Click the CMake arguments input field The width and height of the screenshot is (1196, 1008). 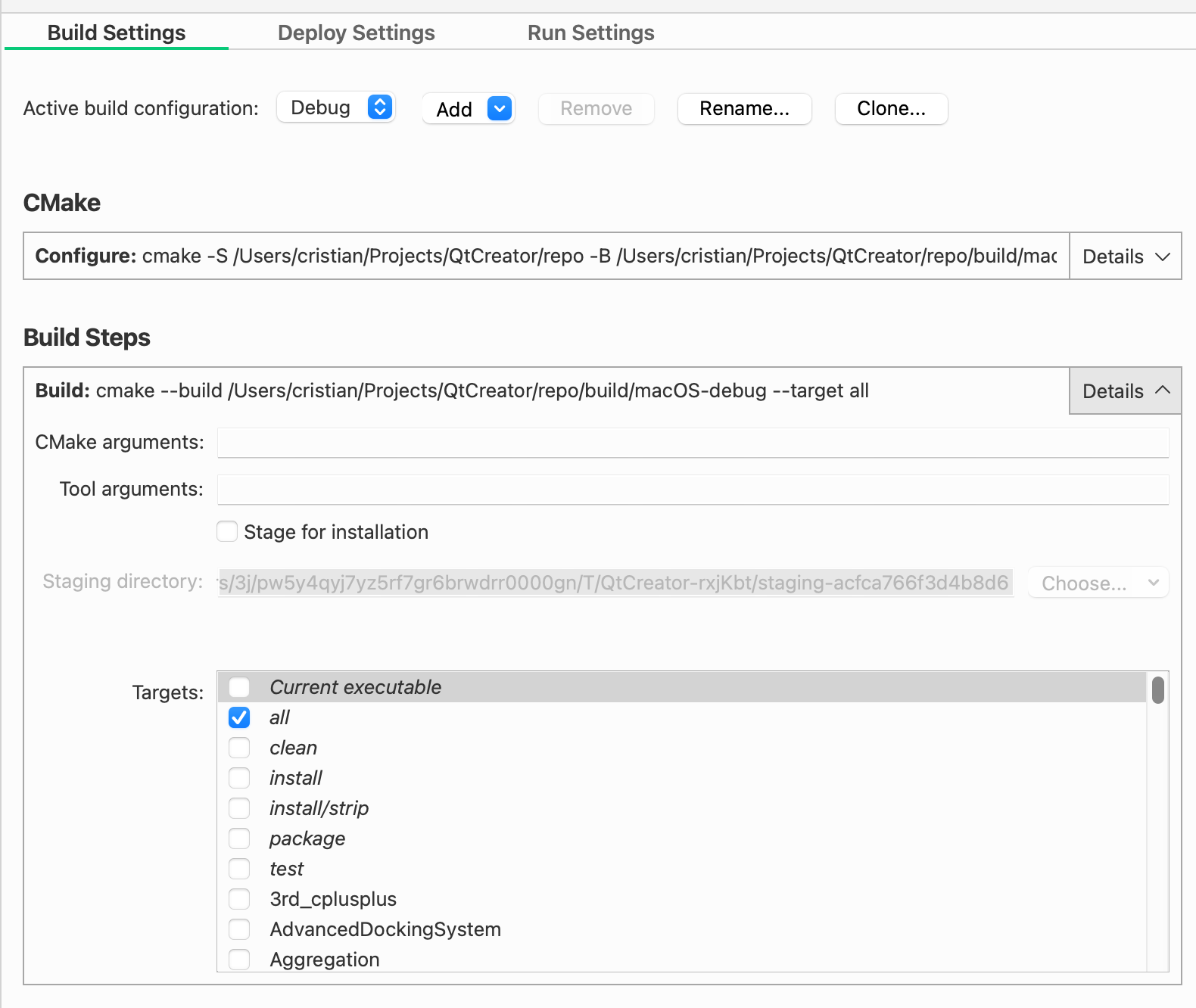coord(693,443)
